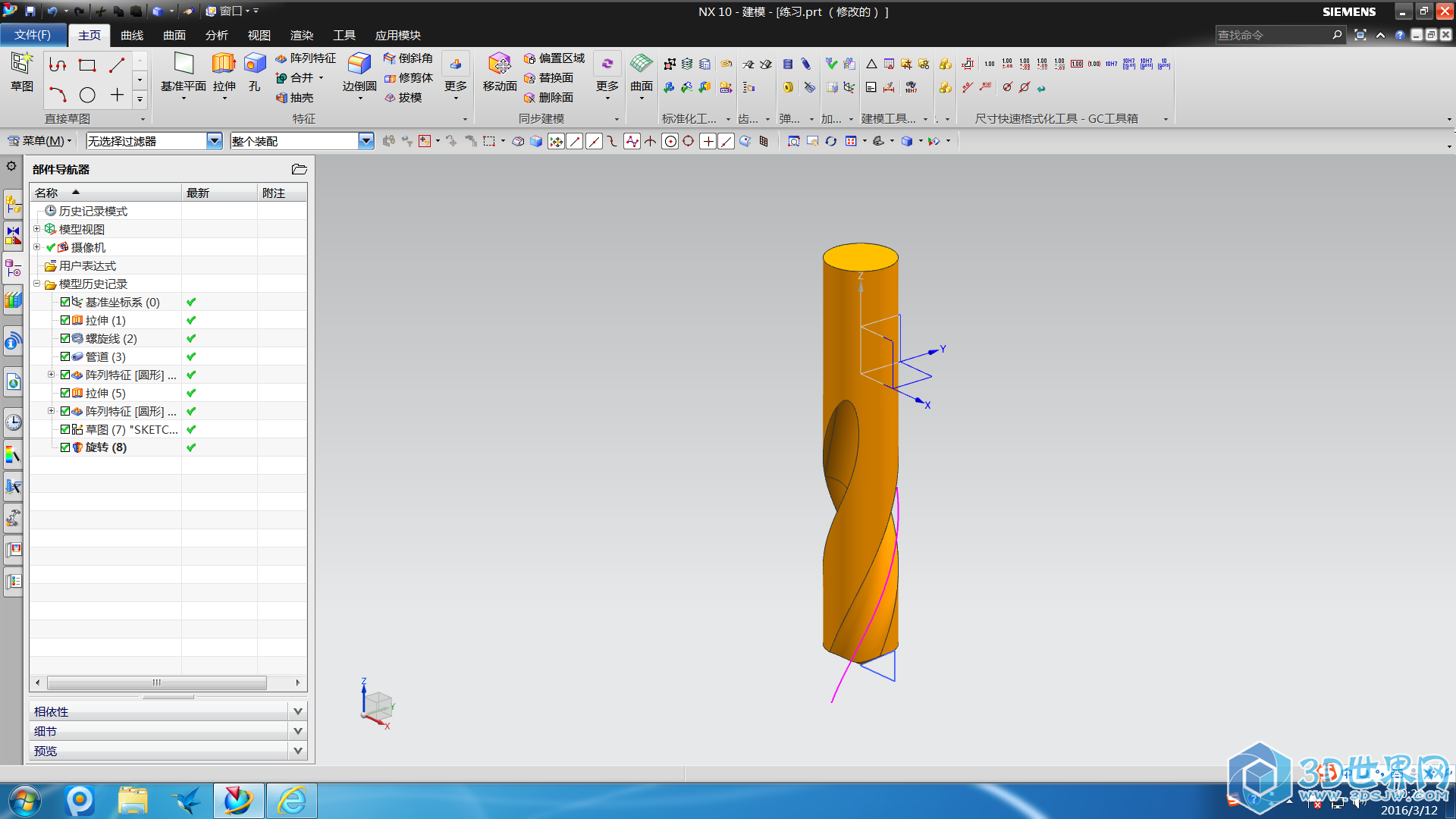Open the Edge Blend (边倒圆) tool

pos(359,71)
